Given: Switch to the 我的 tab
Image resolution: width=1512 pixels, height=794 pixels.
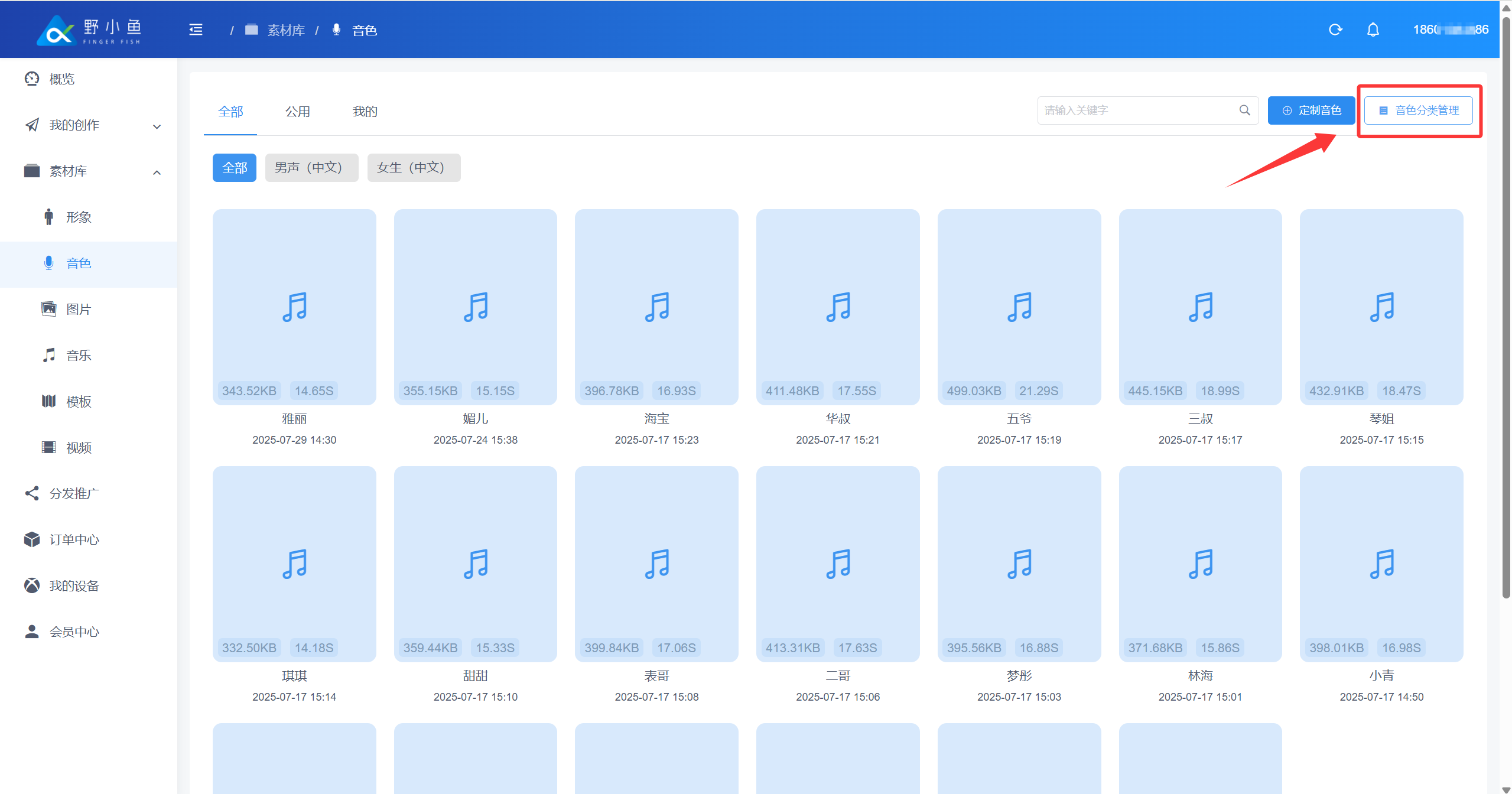Looking at the screenshot, I should point(365,112).
